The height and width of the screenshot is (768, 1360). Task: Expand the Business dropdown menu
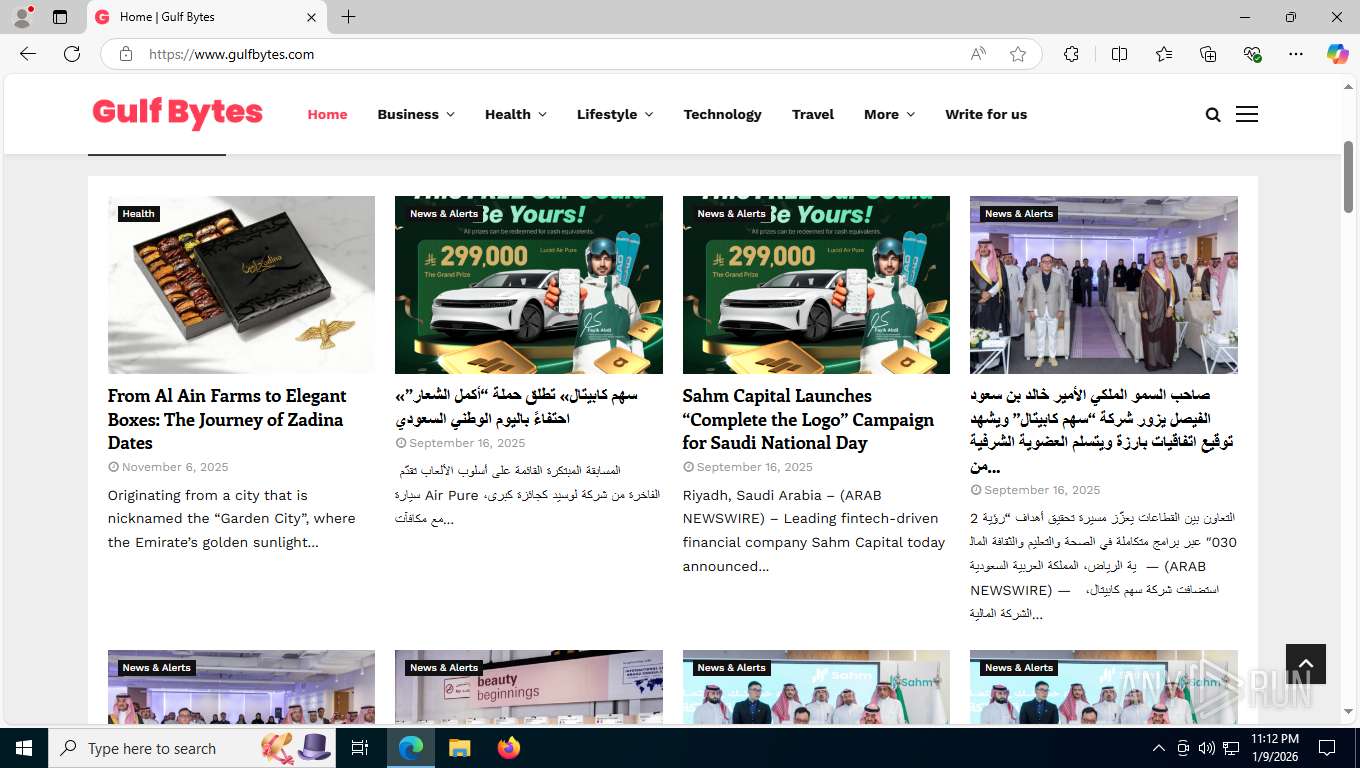pos(416,114)
